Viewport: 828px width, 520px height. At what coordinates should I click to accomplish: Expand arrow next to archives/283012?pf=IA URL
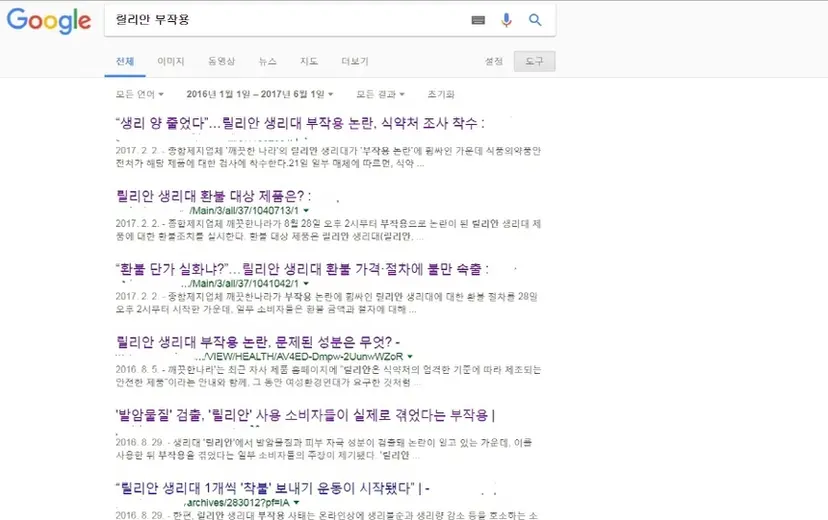[x=296, y=503]
